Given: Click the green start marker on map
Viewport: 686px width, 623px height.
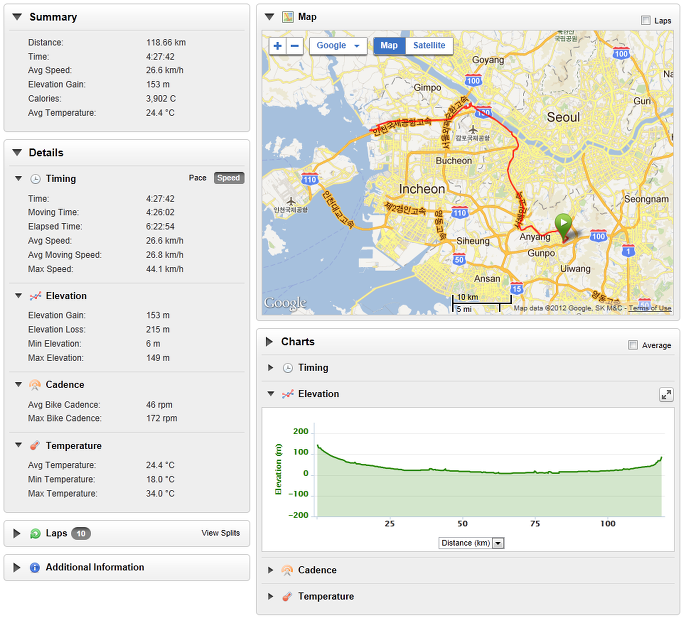Looking at the screenshot, I should pyautogui.click(x=564, y=228).
